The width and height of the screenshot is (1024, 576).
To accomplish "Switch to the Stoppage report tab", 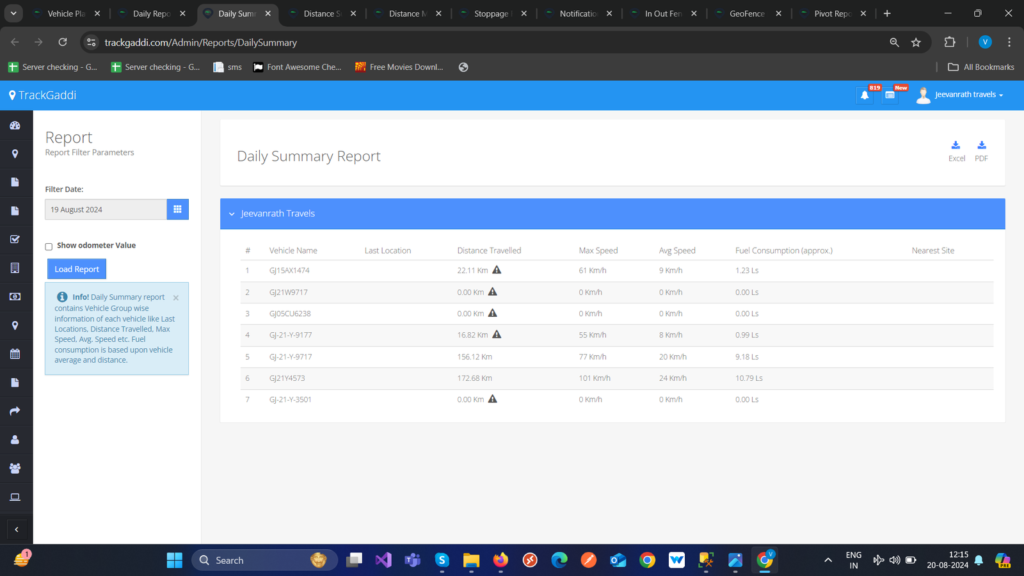I will point(493,14).
